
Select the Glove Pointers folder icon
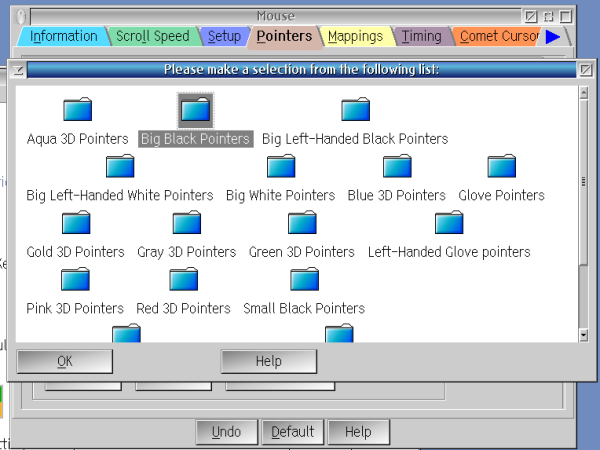point(502,166)
